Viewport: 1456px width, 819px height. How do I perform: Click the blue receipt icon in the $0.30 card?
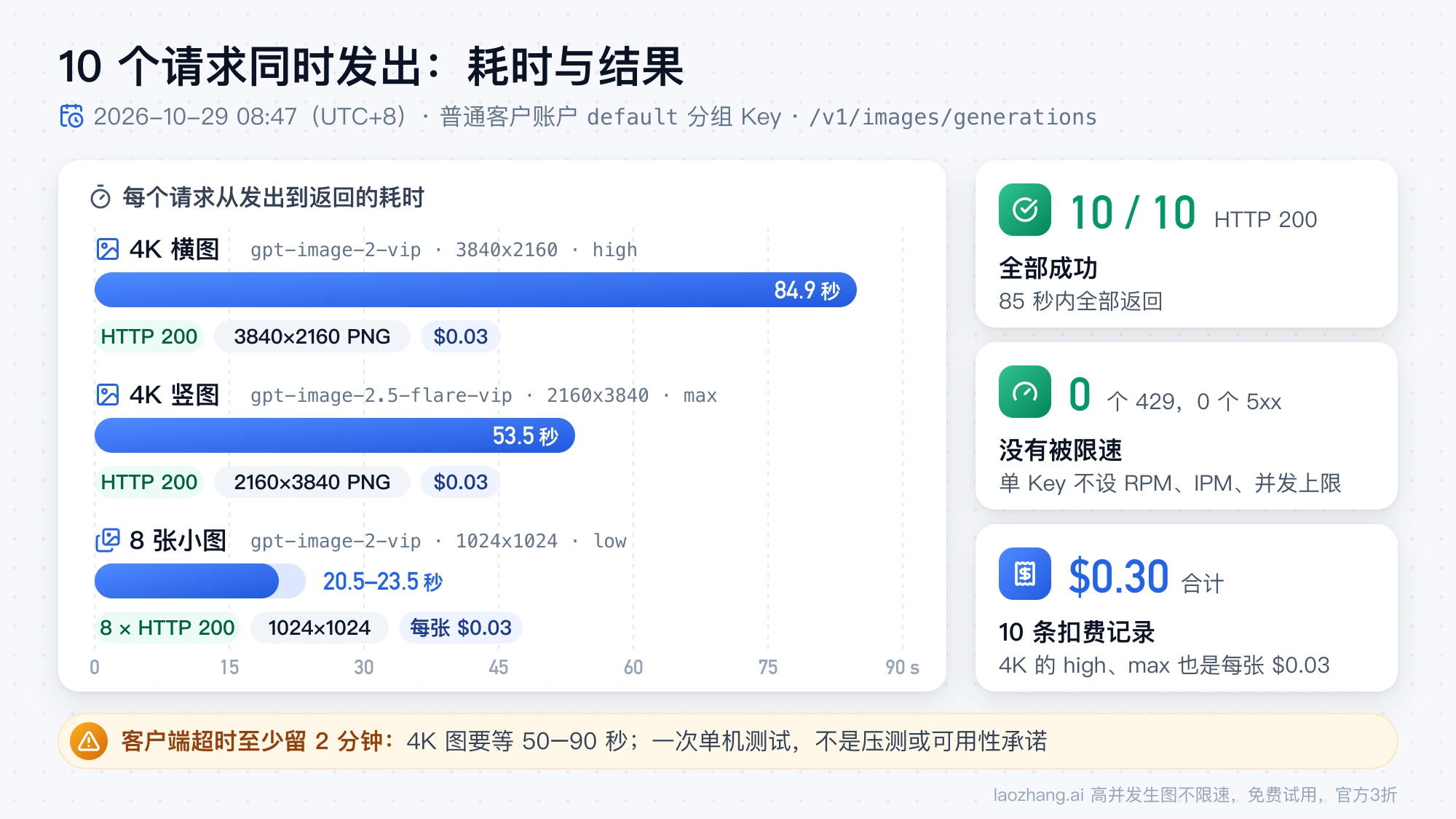(x=1025, y=574)
